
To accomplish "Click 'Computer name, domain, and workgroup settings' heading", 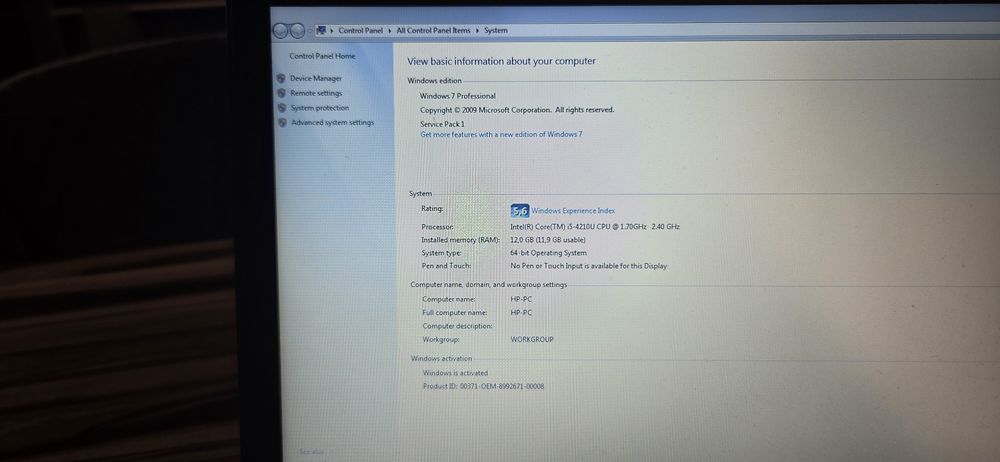I will pos(489,285).
